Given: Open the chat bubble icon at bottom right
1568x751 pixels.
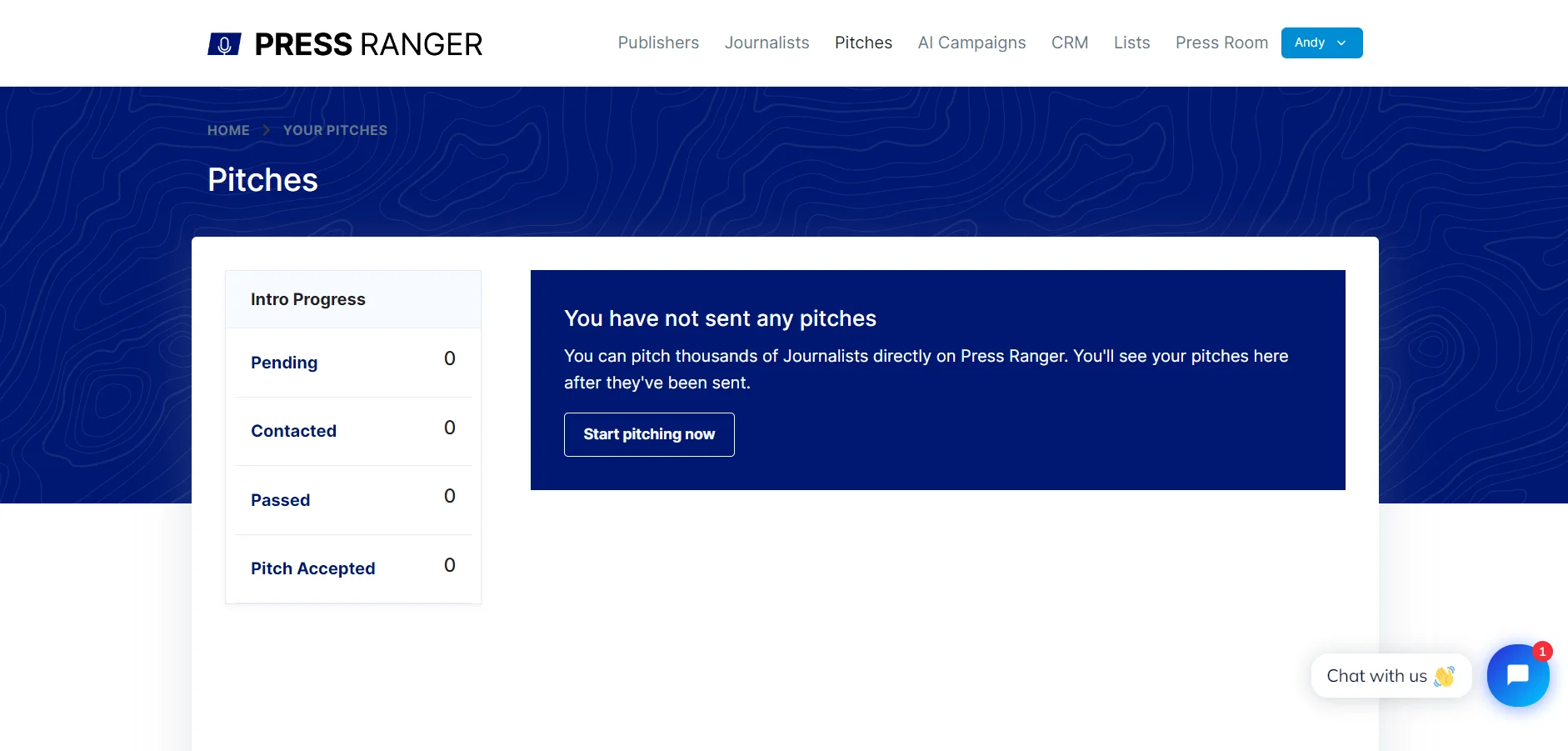Looking at the screenshot, I should click(1517, 675).
